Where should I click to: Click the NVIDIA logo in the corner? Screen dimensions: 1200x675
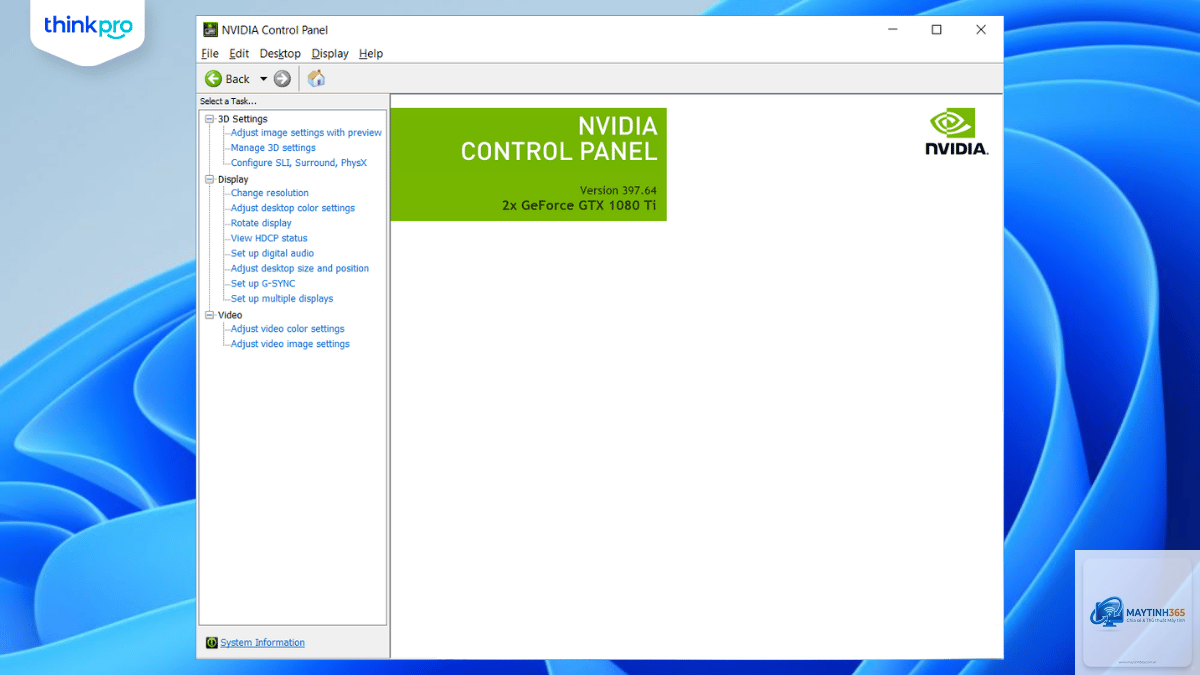coord(957,132)
